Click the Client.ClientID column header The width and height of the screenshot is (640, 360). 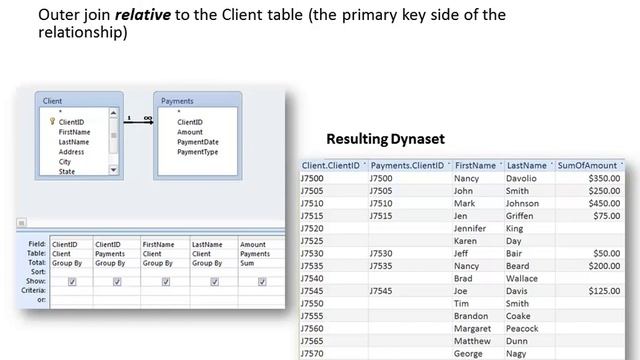click(x=333, y=165)
